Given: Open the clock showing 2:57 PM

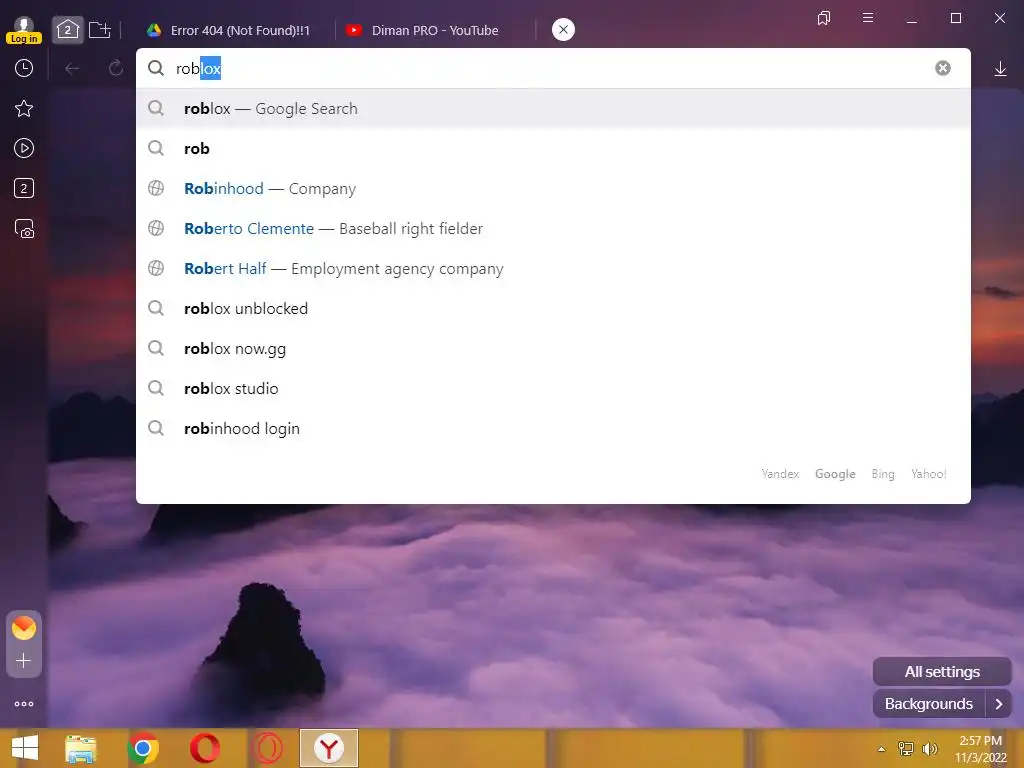Looking at the screenshot, I should point(981,749).
